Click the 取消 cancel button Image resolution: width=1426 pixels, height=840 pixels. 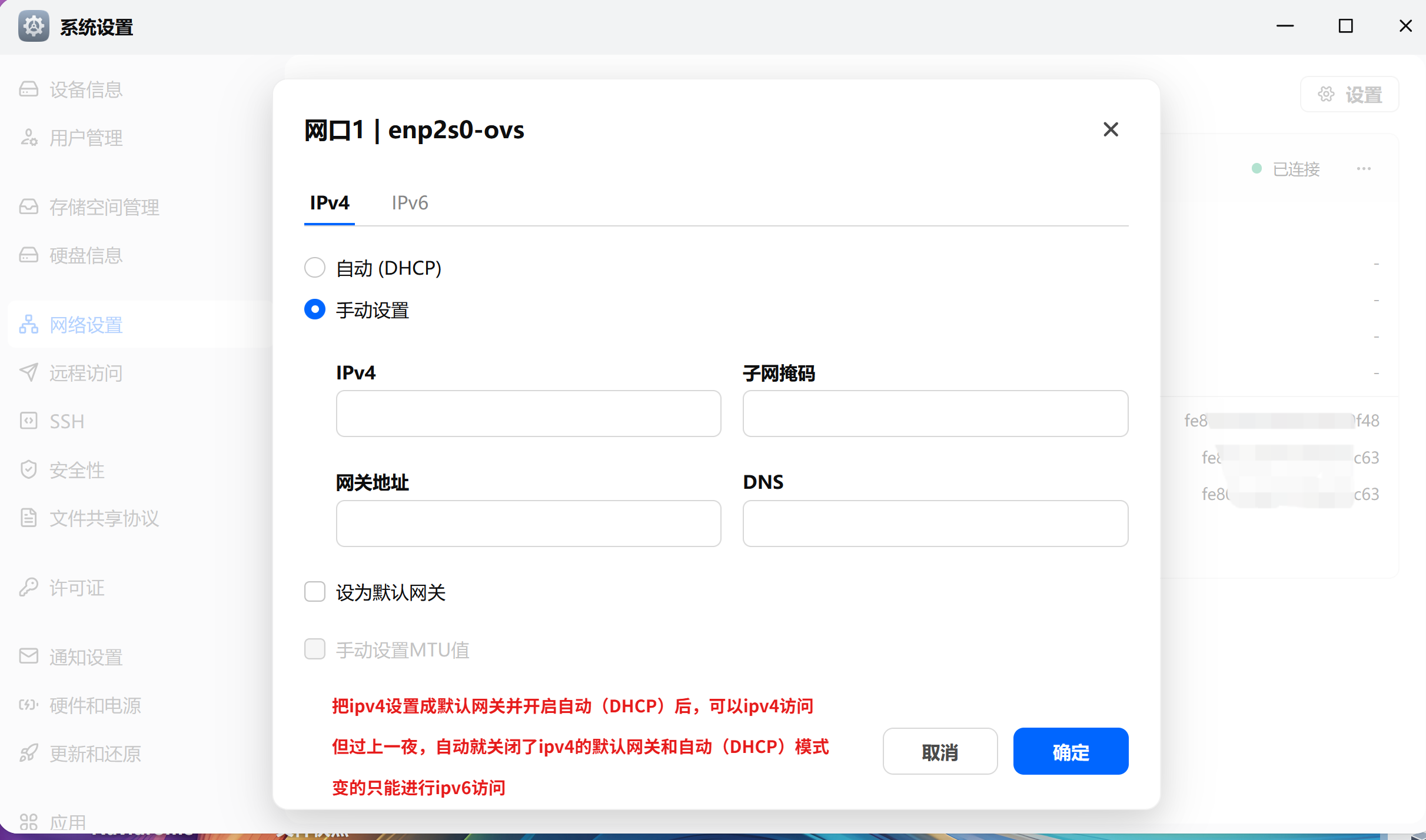940,751
